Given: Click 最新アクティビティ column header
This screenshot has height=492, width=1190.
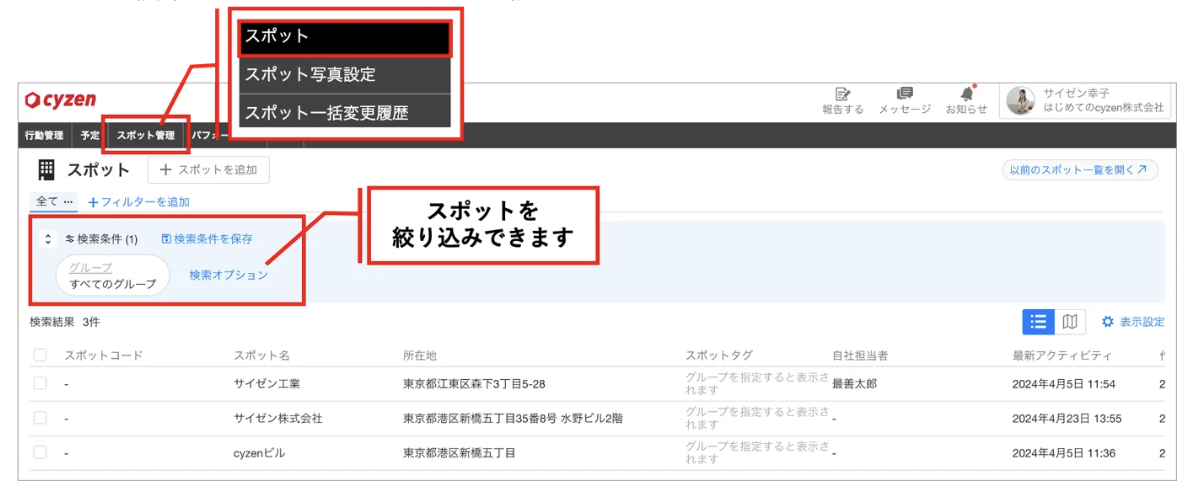Looking at the screenshot, I should click(x=1062, y=355).
